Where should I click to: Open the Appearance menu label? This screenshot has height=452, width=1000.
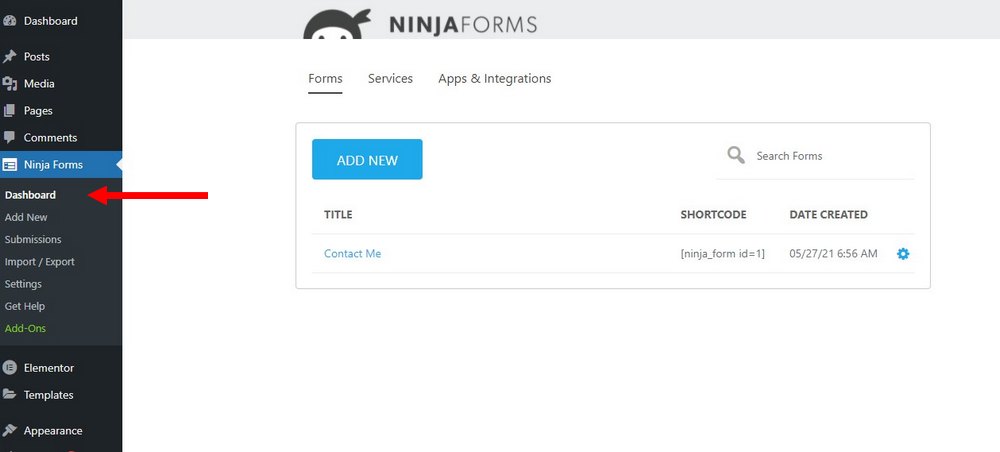click(x=51, y=431)
